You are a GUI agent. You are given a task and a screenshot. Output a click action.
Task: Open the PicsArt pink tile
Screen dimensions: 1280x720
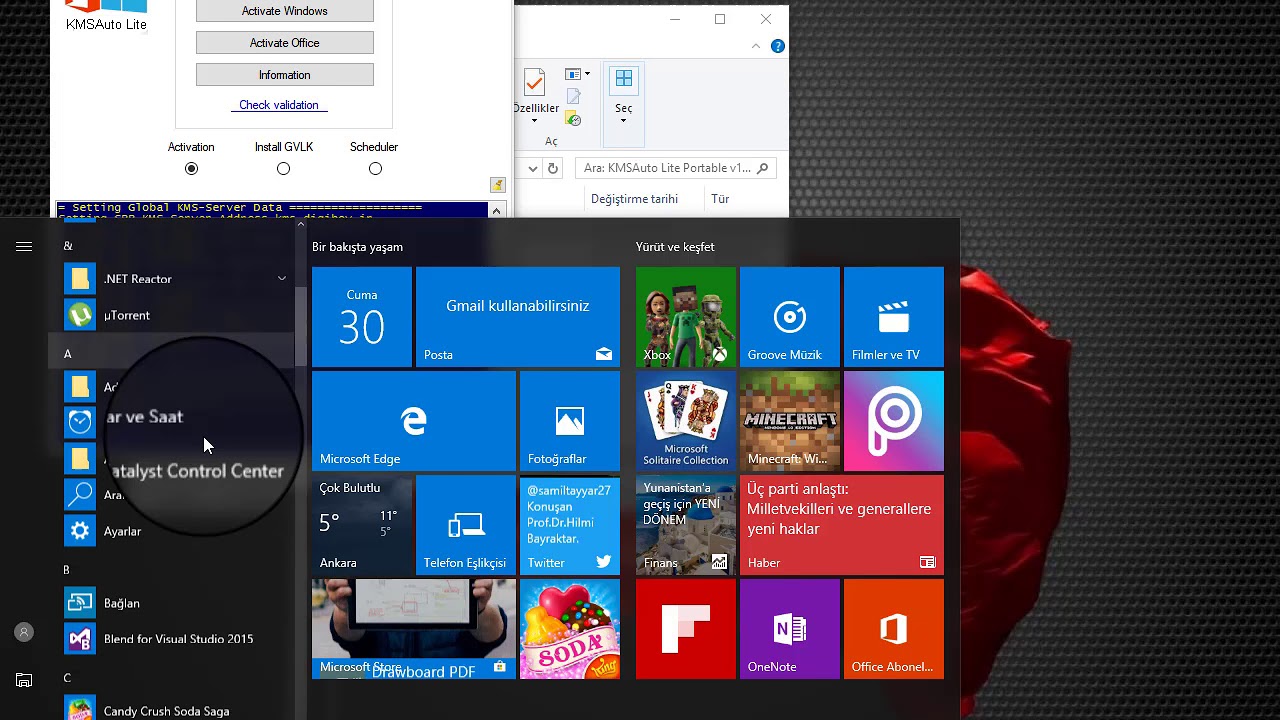tap(894, 421)
